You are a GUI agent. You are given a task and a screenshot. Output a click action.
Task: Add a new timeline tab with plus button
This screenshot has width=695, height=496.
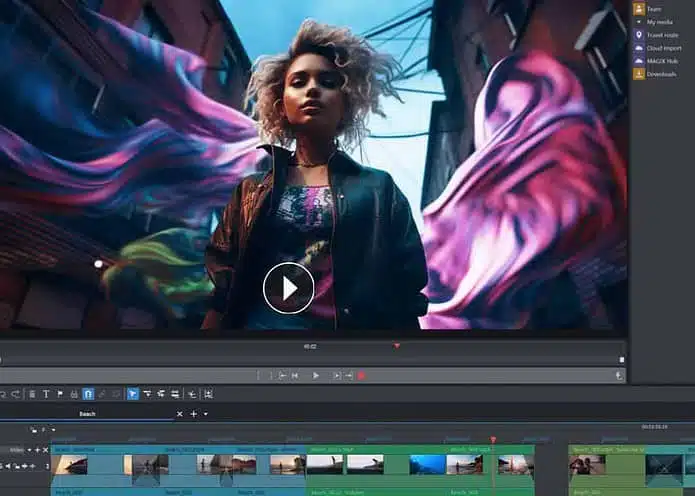(x=194, y=414)
